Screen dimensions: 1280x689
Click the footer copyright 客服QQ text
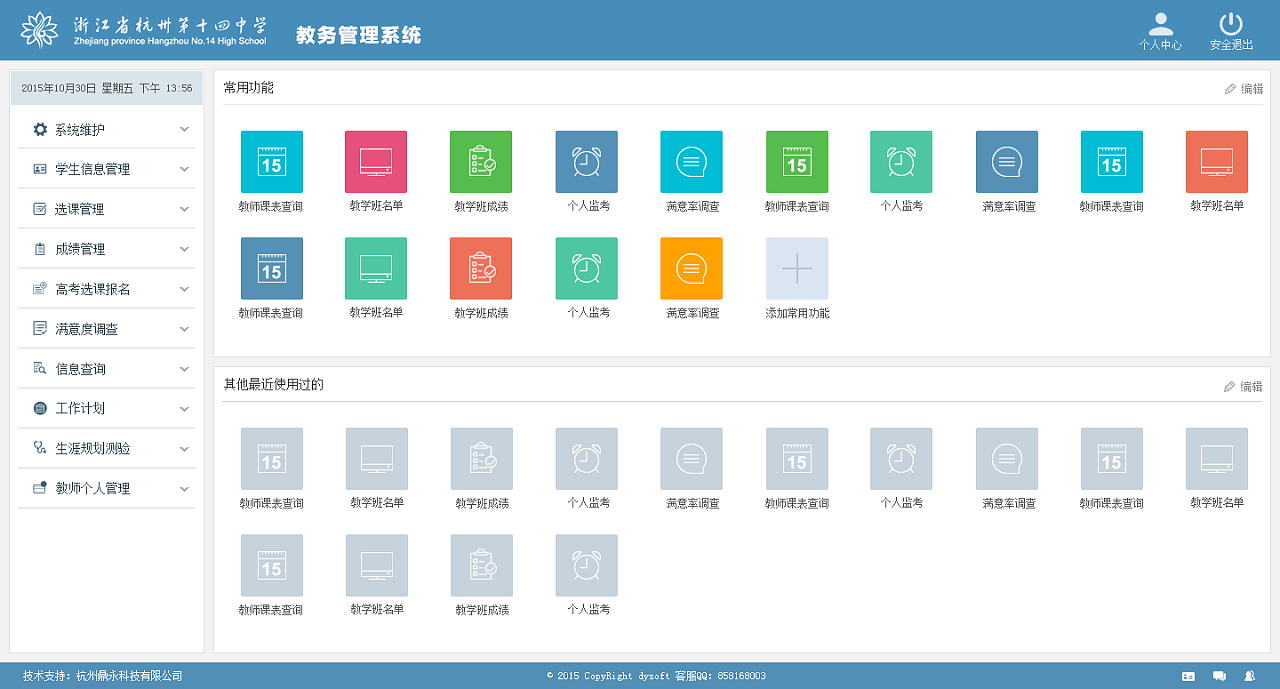720,676
